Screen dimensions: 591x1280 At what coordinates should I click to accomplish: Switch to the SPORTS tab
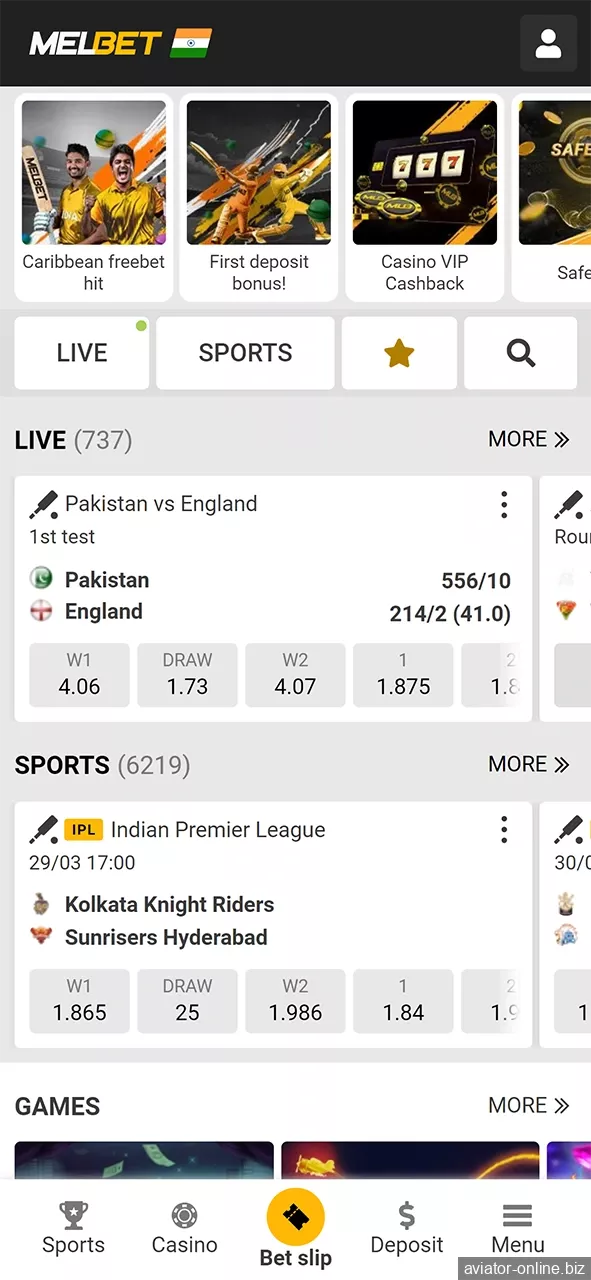click(x=244, y=352)
